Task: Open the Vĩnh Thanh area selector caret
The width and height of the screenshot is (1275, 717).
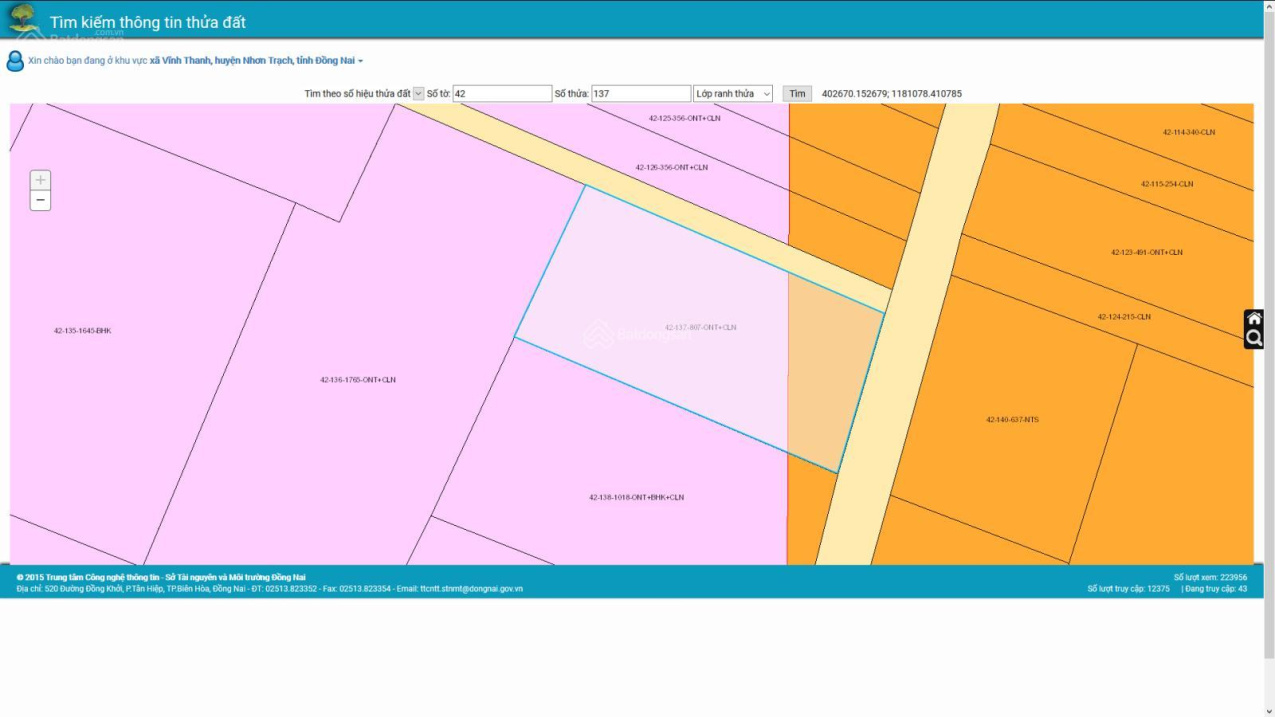Action: pos(360,61)
